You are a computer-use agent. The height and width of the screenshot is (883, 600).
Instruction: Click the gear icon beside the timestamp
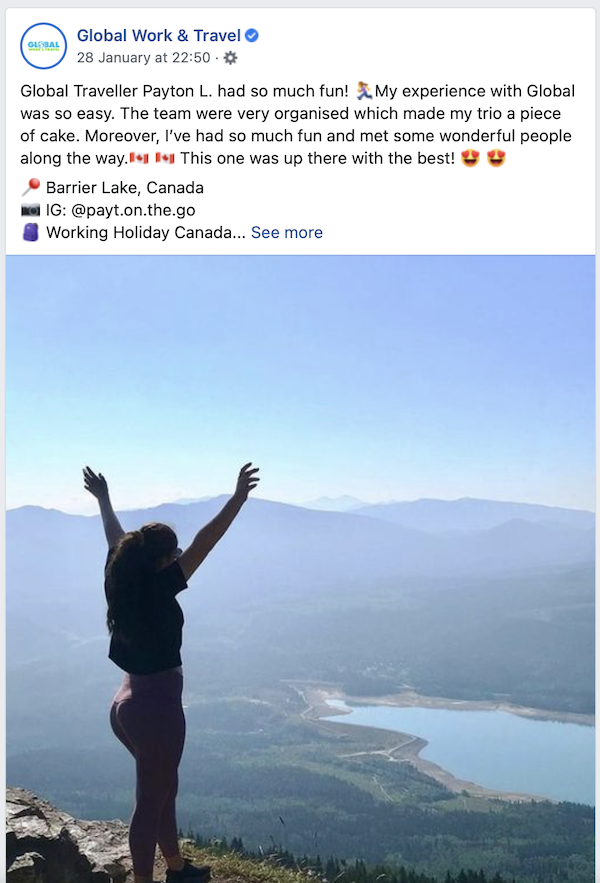click(231, 57)
